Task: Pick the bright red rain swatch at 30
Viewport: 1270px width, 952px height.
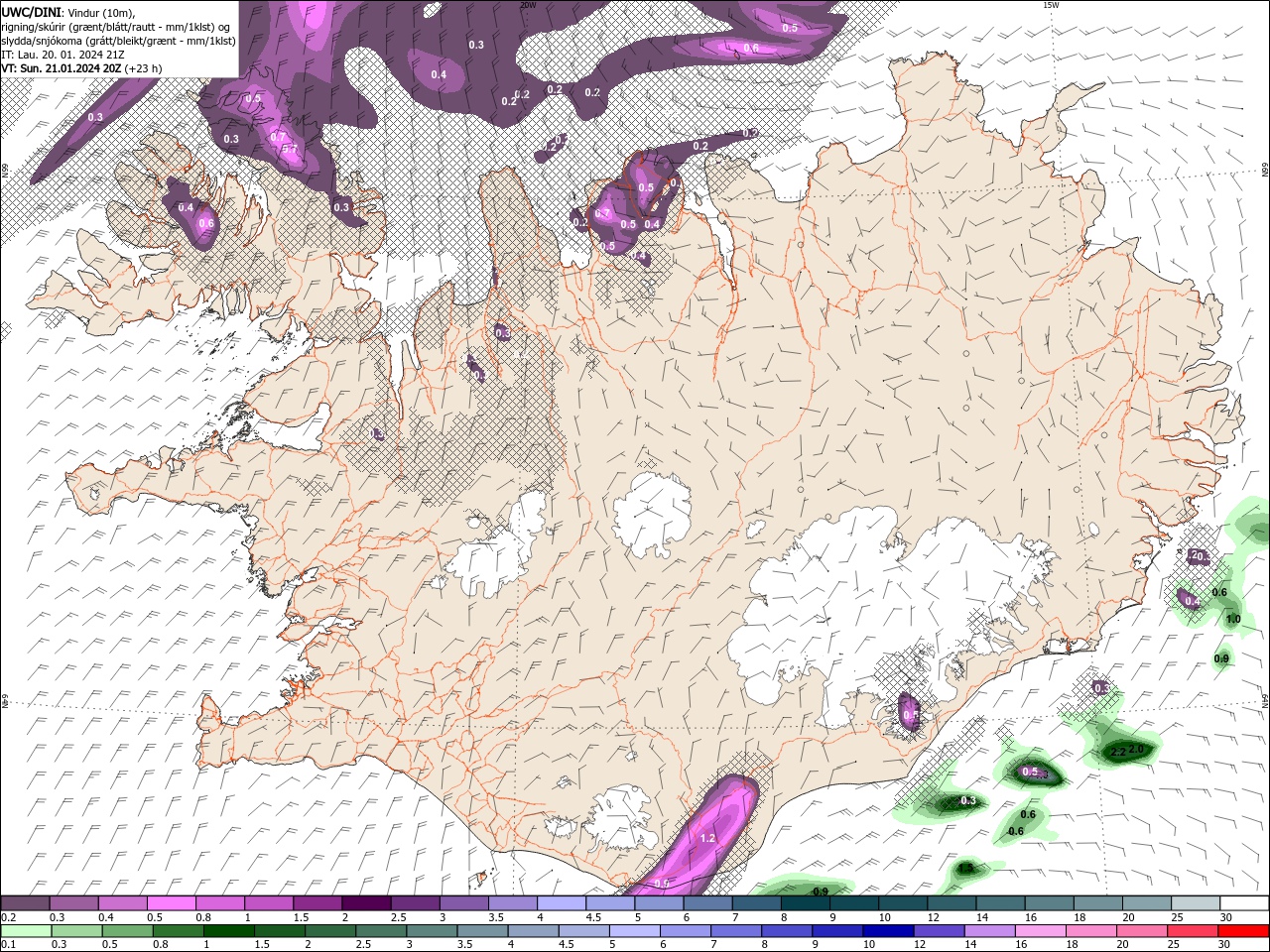Action: (x=1243, y=931)
